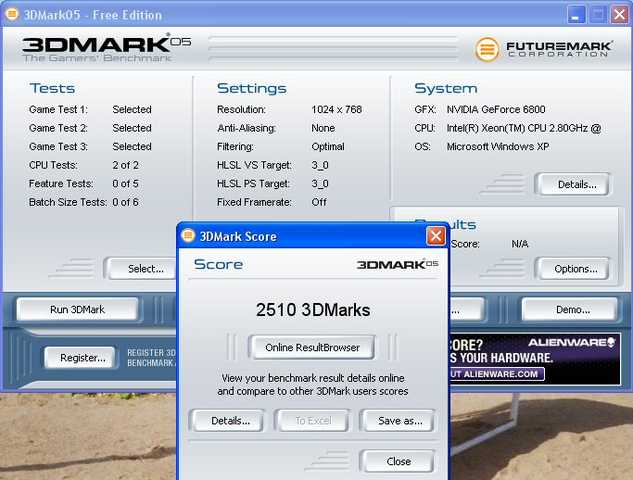The width and height of the screenshot is (633, 480).
Task: Close the 3DMark Score dialog with the red X
Action: pyautogui.click(x=436, y=236)
